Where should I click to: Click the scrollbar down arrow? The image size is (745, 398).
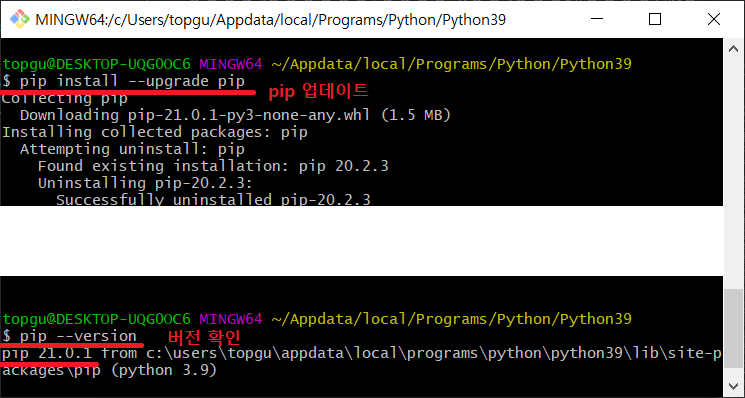pos(733,386)
